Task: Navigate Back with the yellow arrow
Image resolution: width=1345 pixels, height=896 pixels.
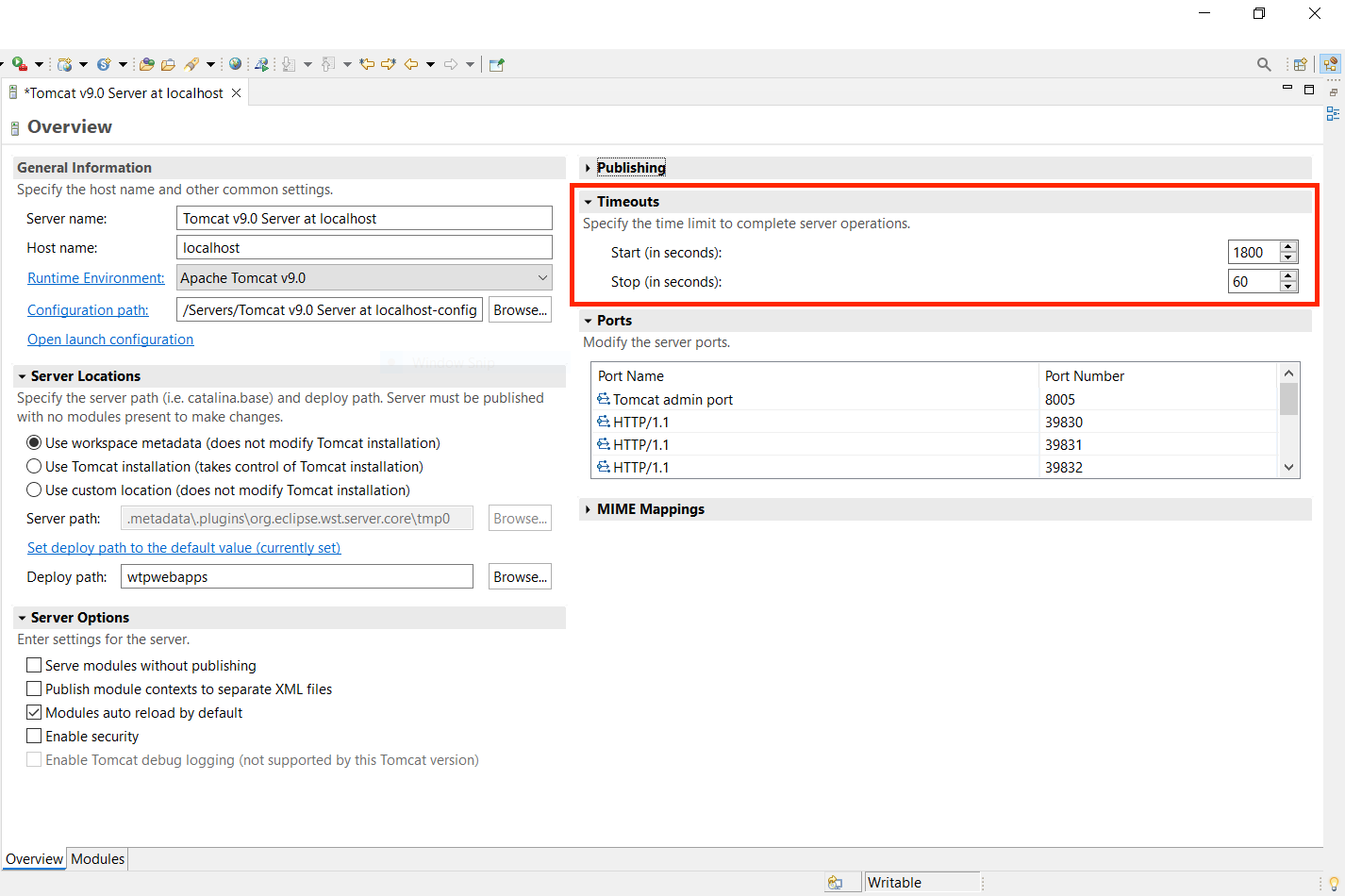Action: click(411, 64)
